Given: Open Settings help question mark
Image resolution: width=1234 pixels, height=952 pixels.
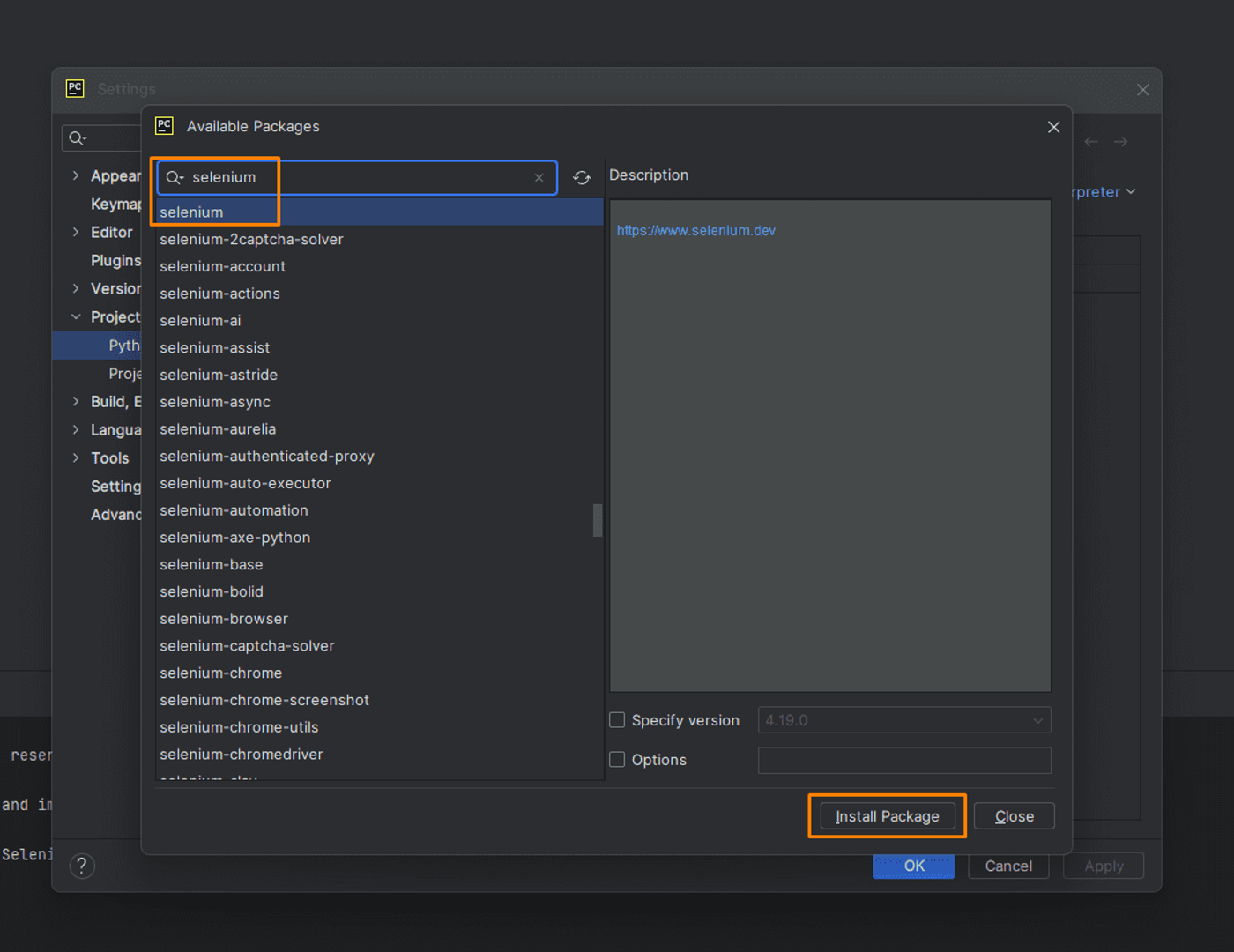Looking at the screenshot, I should coord(82,866).
